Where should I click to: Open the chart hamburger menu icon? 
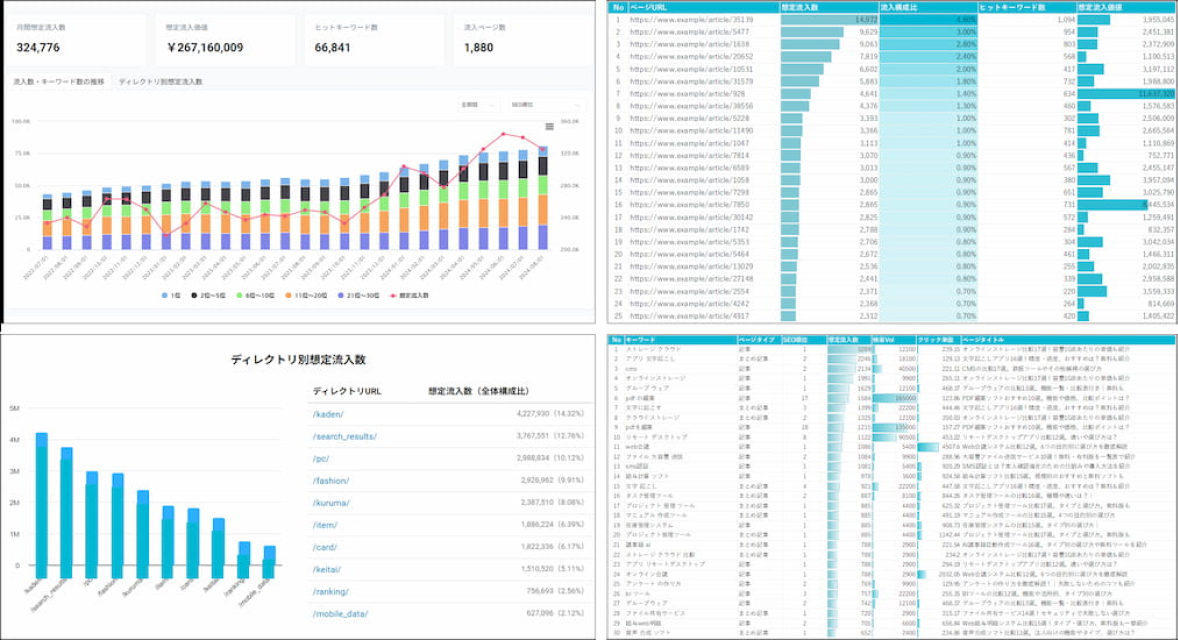click(549, 127)
